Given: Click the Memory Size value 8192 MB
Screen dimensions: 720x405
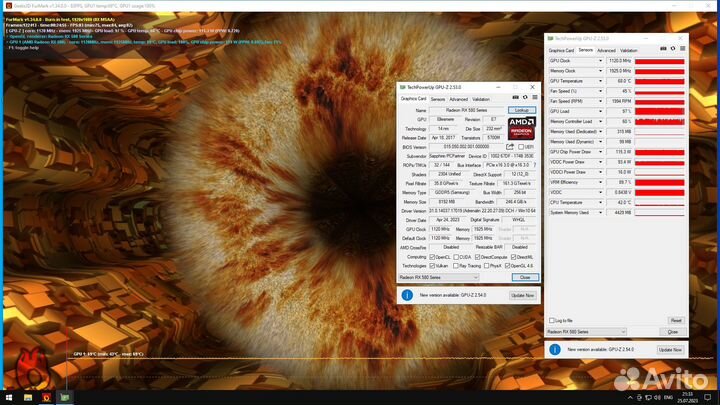Looking at the screenshot, I should [447, 202].
